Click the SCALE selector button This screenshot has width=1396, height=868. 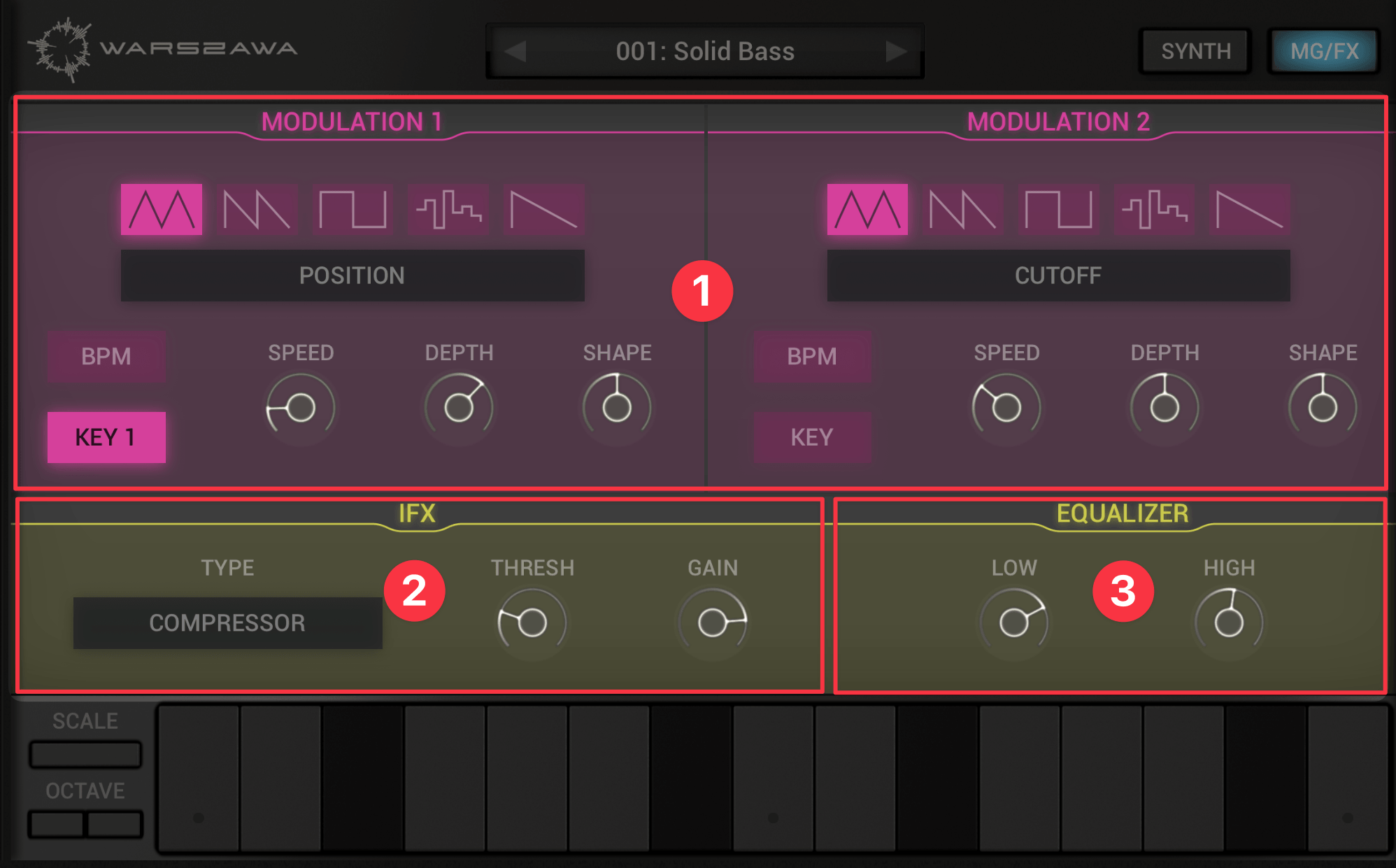(85, 755)
